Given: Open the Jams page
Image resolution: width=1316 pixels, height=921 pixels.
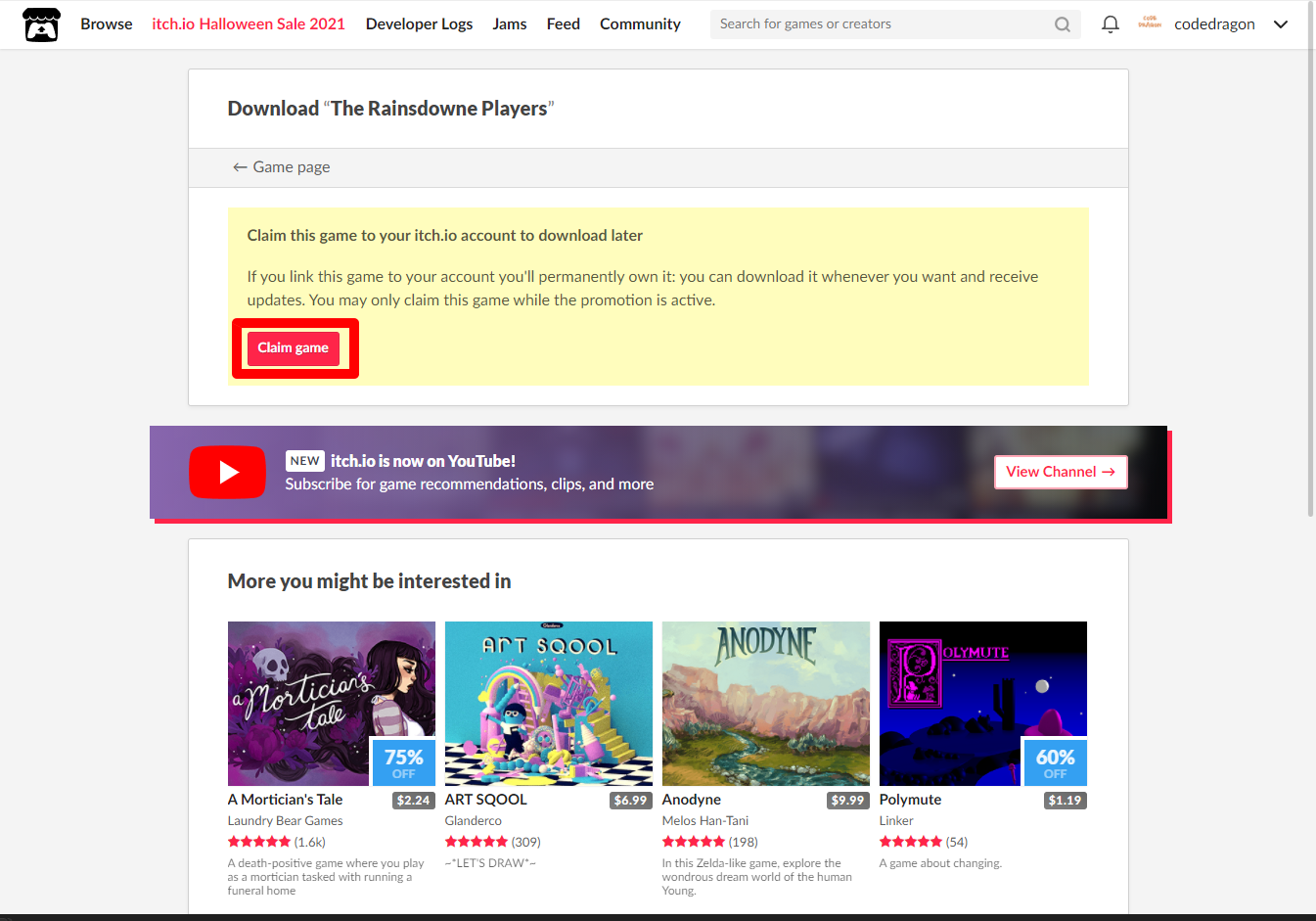Looking at the screenshot, I should 510,24.
